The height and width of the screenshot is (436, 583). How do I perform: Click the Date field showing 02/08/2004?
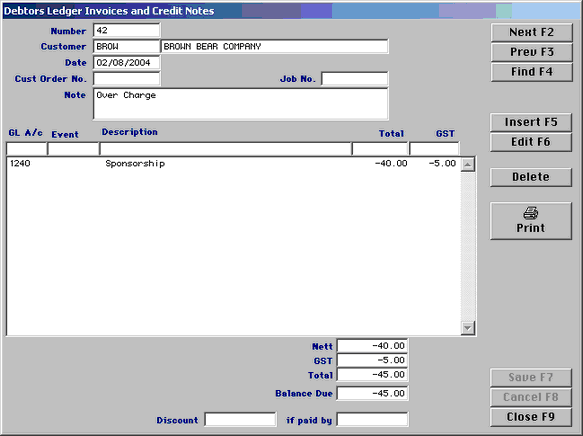[x=126, y=62]
